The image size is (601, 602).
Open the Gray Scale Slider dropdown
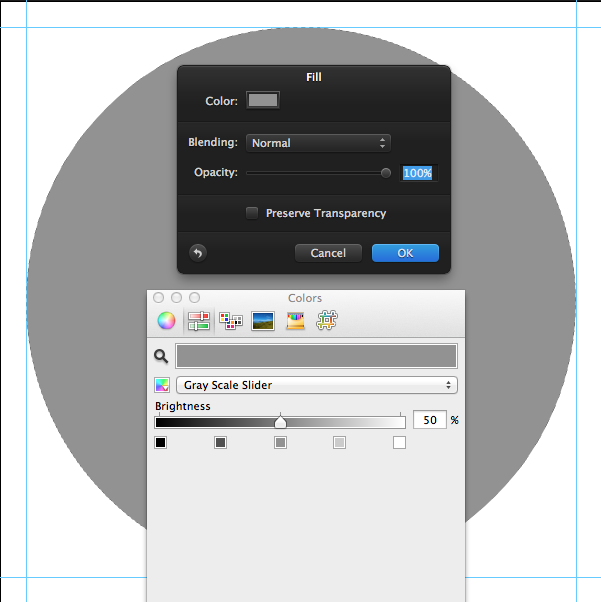tap(317, 385)
